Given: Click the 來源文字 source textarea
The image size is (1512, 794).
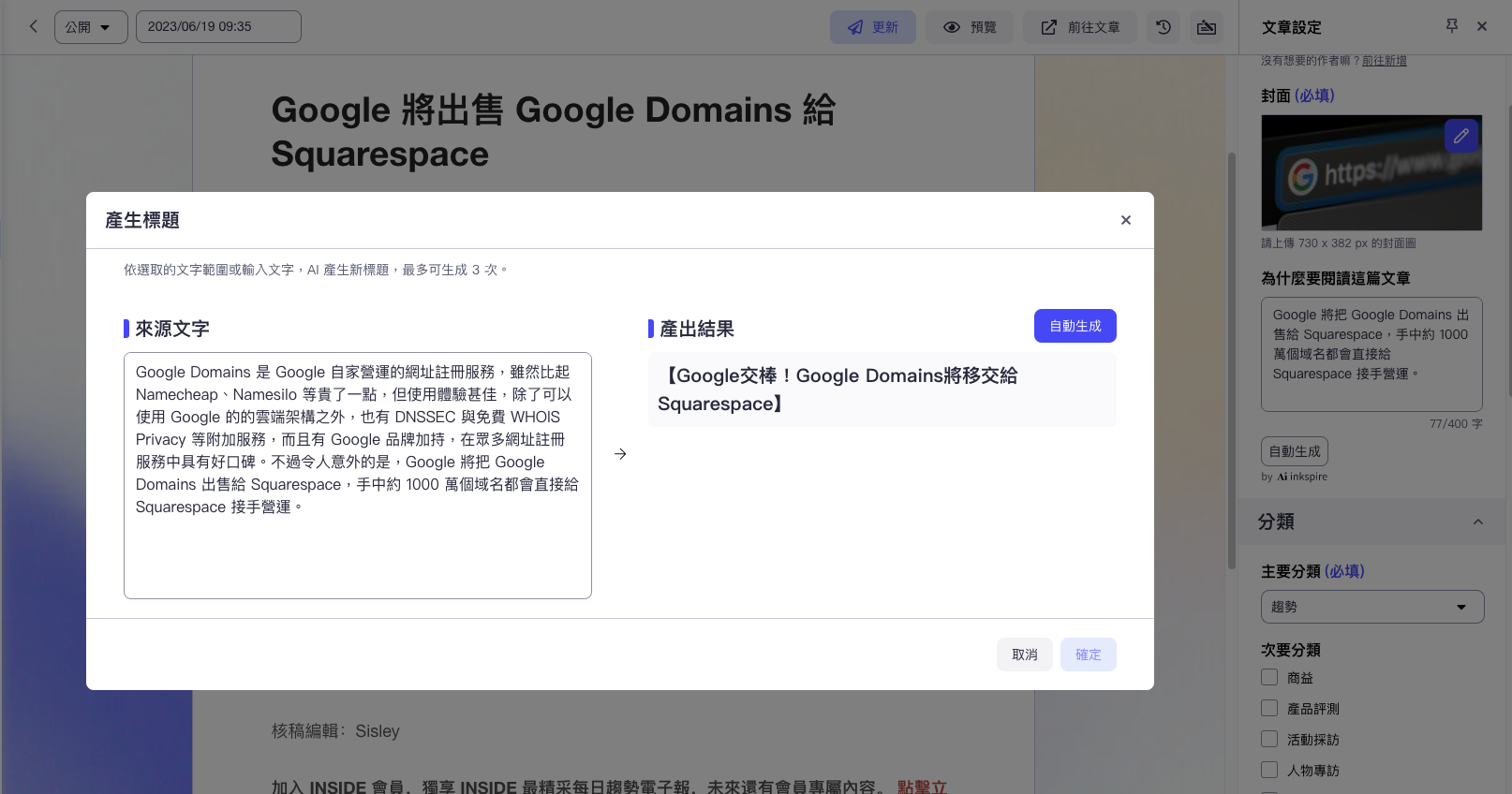Looking at the screenshot, I should 358,476.
